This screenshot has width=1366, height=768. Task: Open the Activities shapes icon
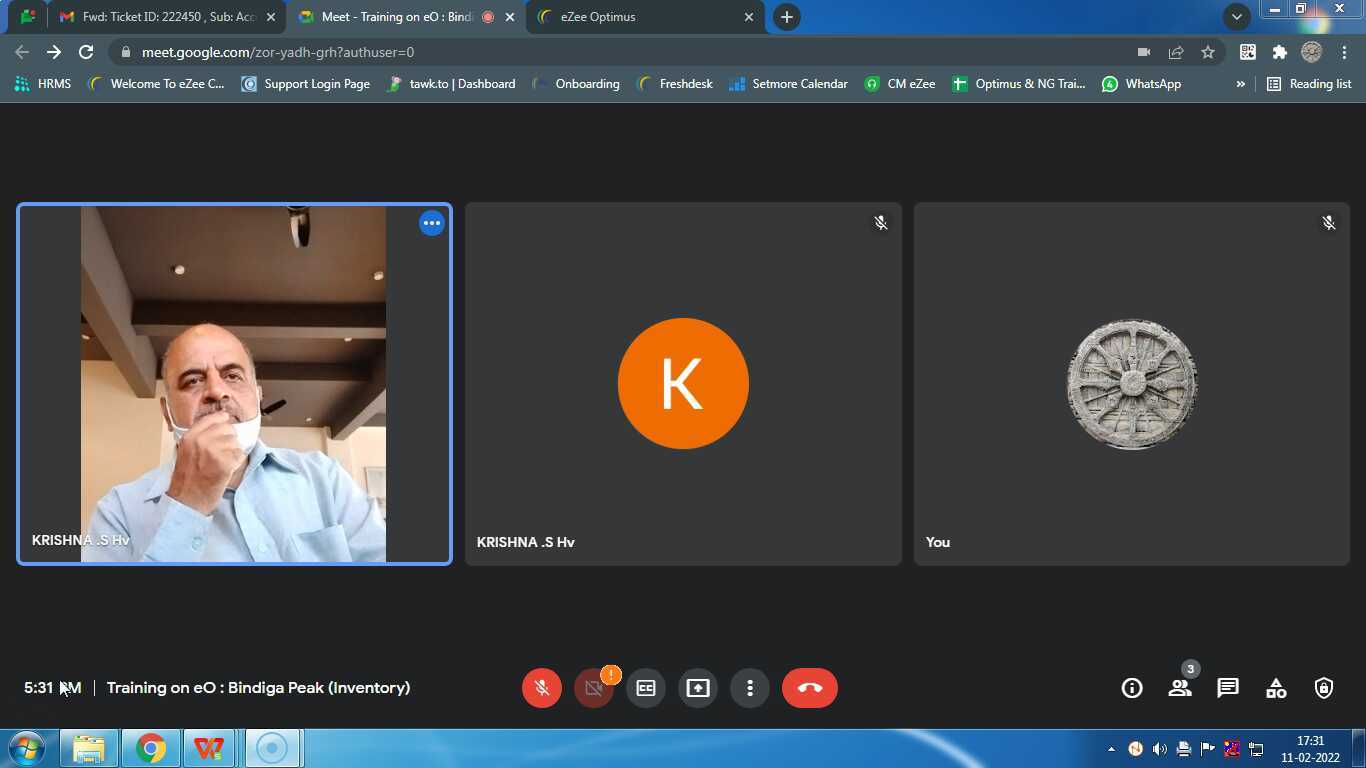pyautogui.click(x=1276, y=688)
